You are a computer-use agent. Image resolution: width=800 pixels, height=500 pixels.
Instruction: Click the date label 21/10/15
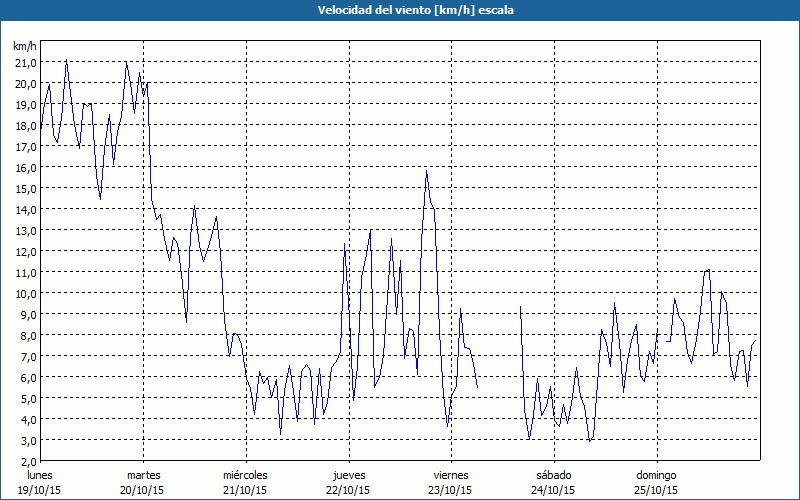pyautogui.click(x=245, y=490)
